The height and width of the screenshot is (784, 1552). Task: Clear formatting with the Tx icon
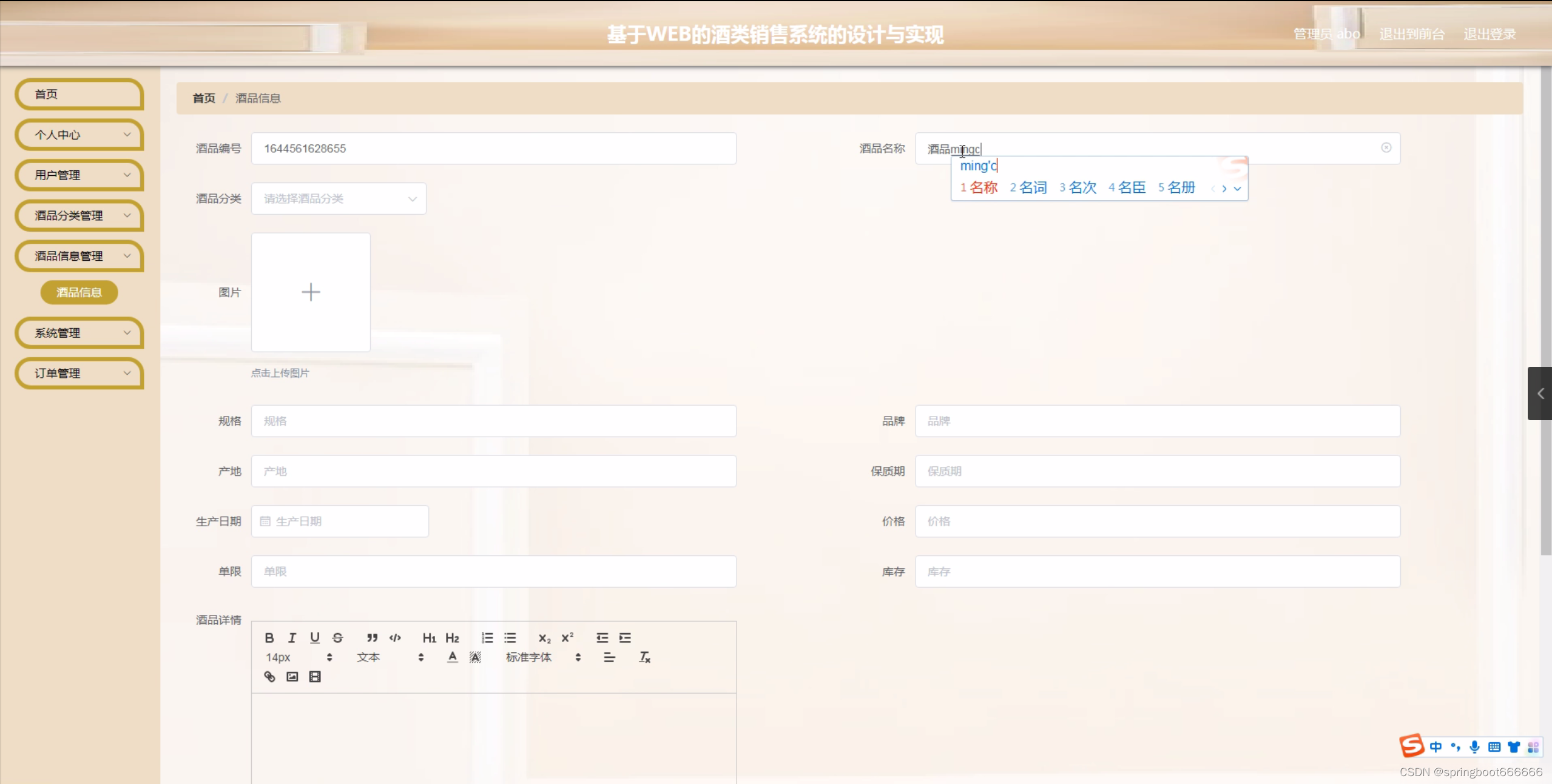point(644,657)
